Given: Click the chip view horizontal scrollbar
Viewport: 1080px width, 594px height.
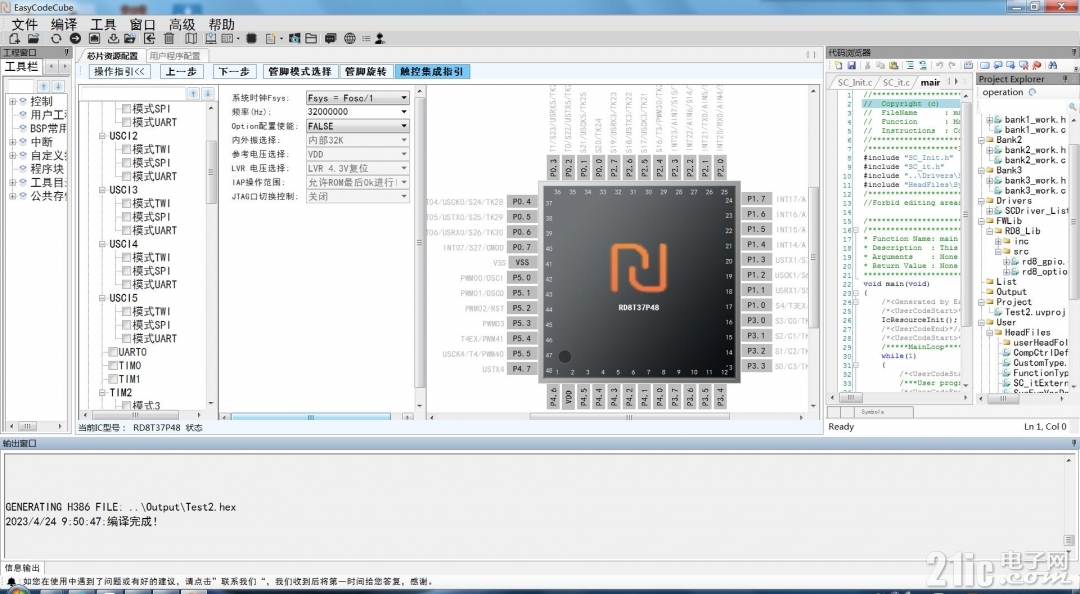Looking at the screenshot, I should click(x=630, y=417).
